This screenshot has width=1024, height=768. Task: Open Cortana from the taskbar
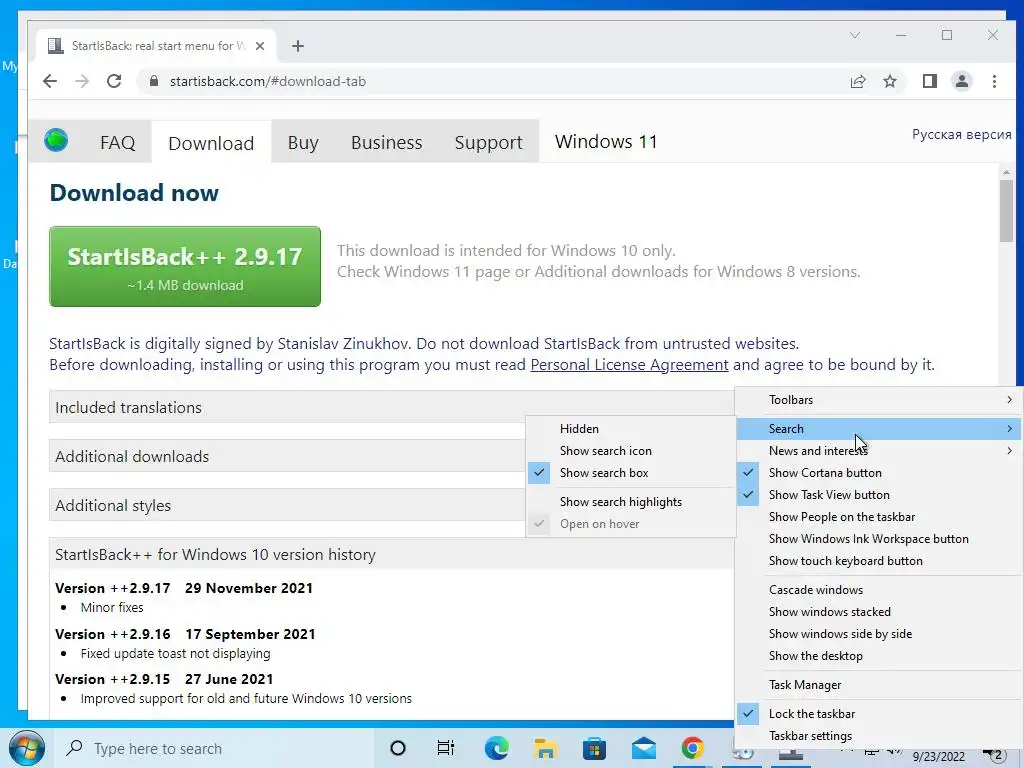coord(397,748)
